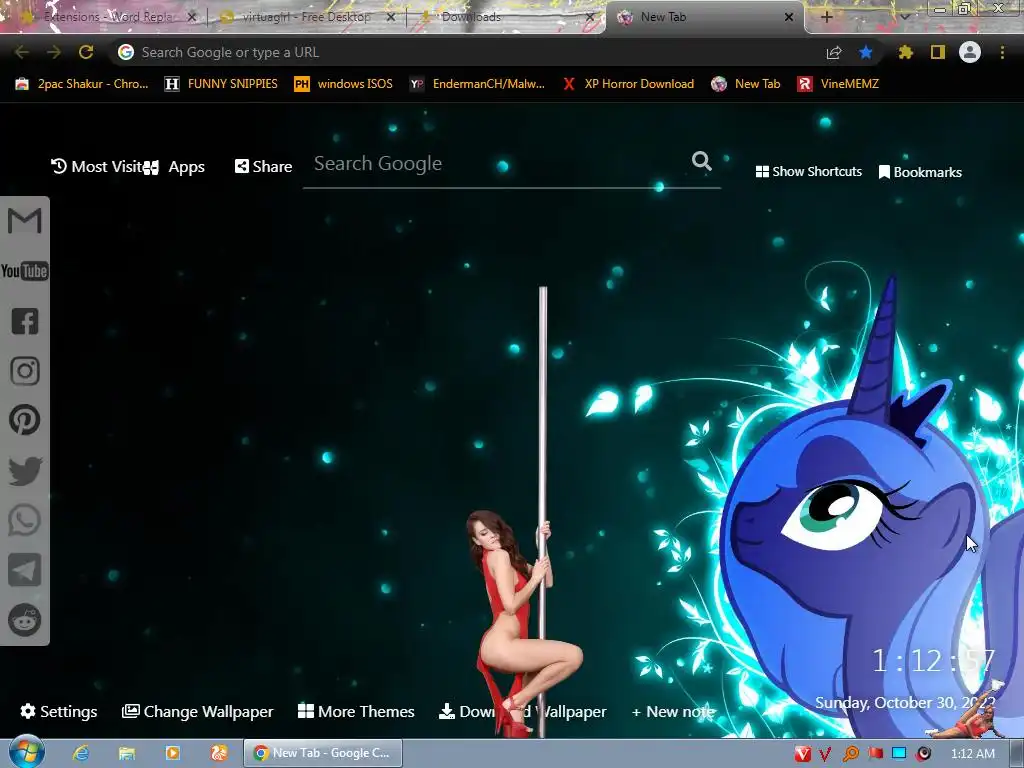
Task: Open Gmail from the page sidebar
Action: pos(25,221)
